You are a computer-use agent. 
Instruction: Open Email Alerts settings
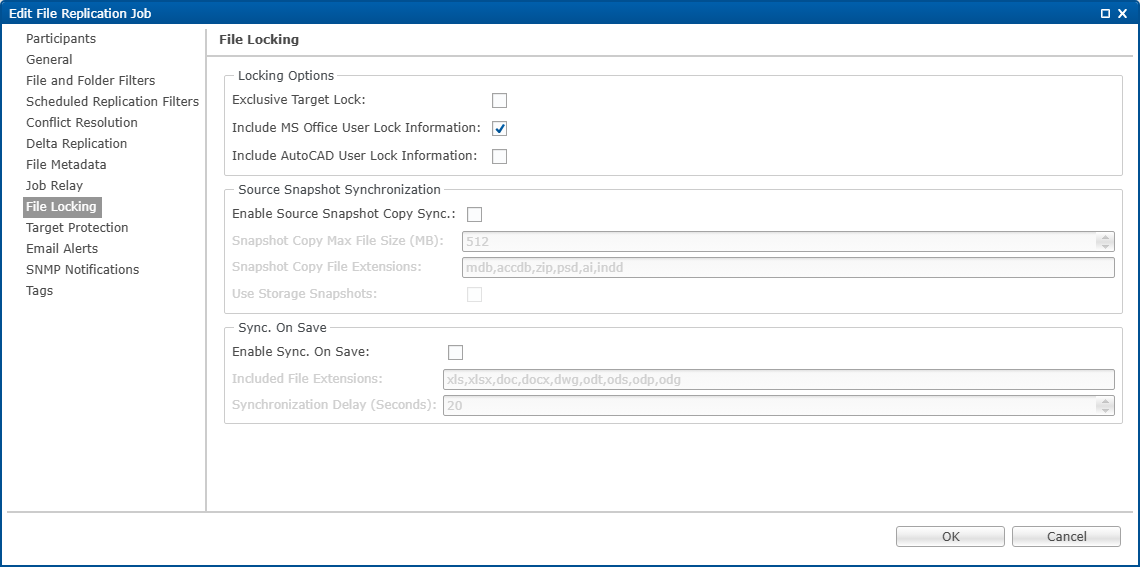tap(62, 249)
